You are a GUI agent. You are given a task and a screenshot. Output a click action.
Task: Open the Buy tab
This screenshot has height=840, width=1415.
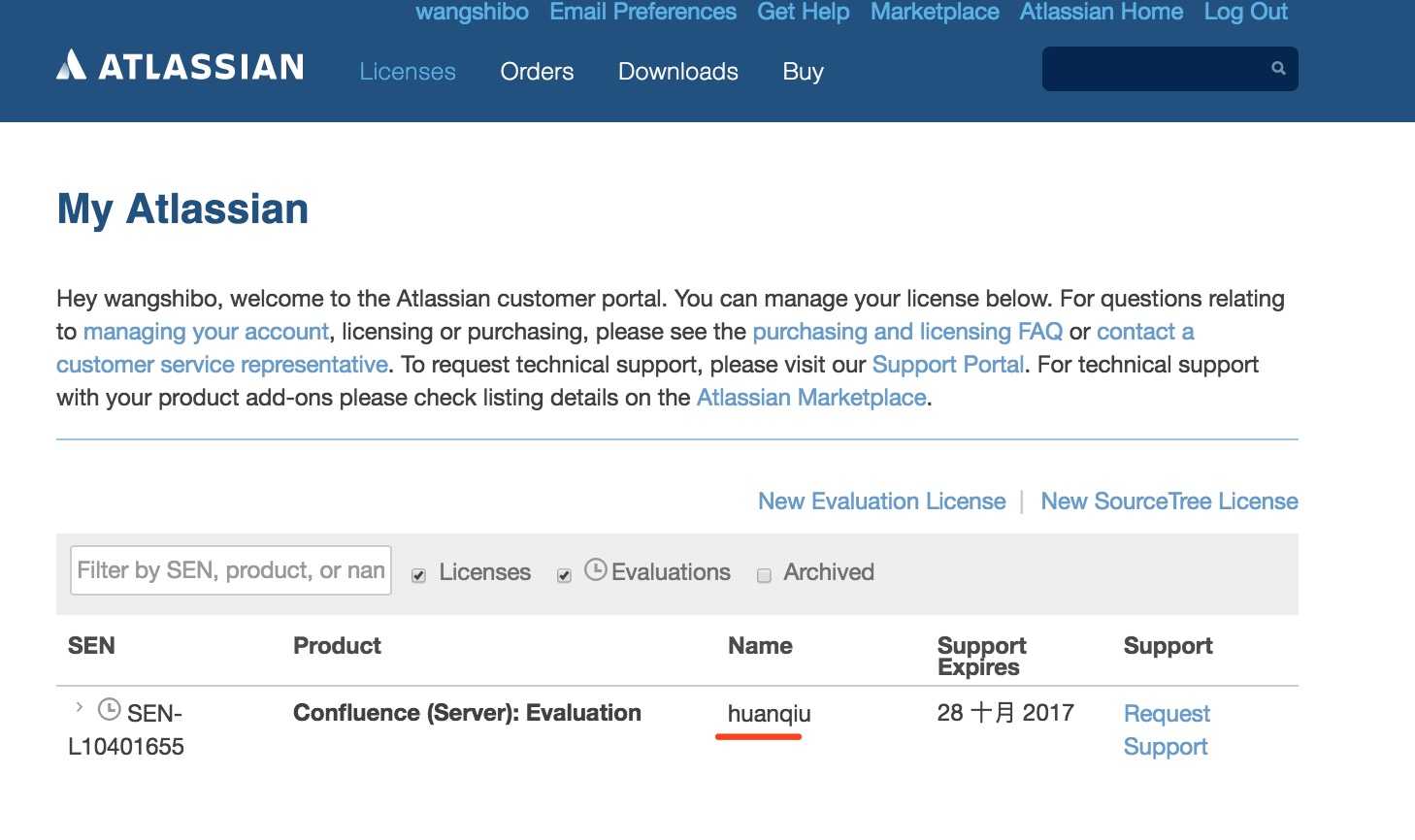point(804,72)
